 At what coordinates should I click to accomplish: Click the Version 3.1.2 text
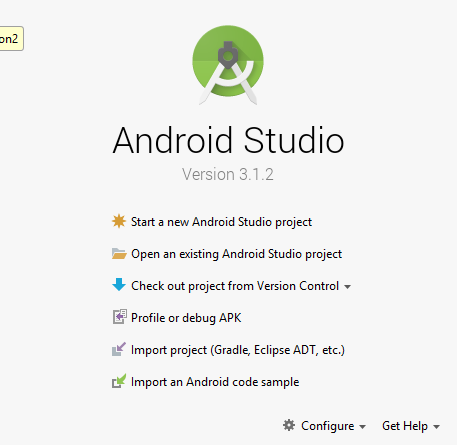(x=228, y=174)
